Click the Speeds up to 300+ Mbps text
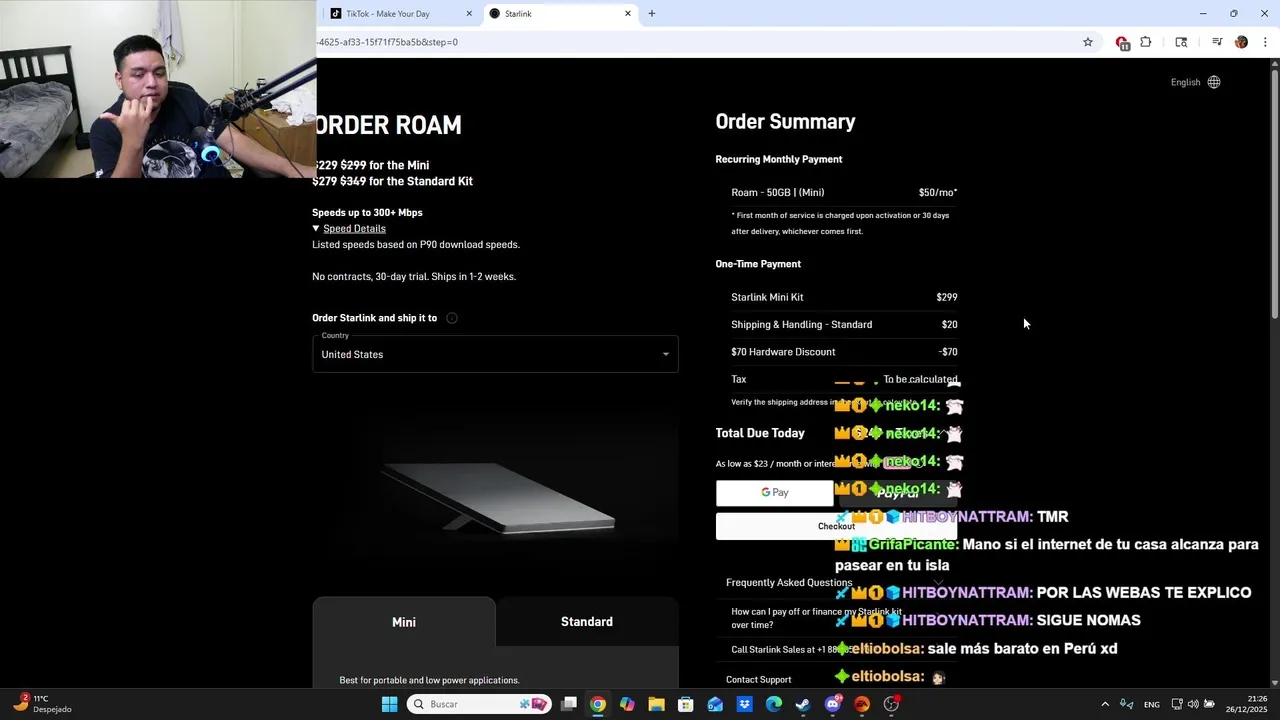The height and width of the screenshot is (720, 1280). [x=367, y=213]
